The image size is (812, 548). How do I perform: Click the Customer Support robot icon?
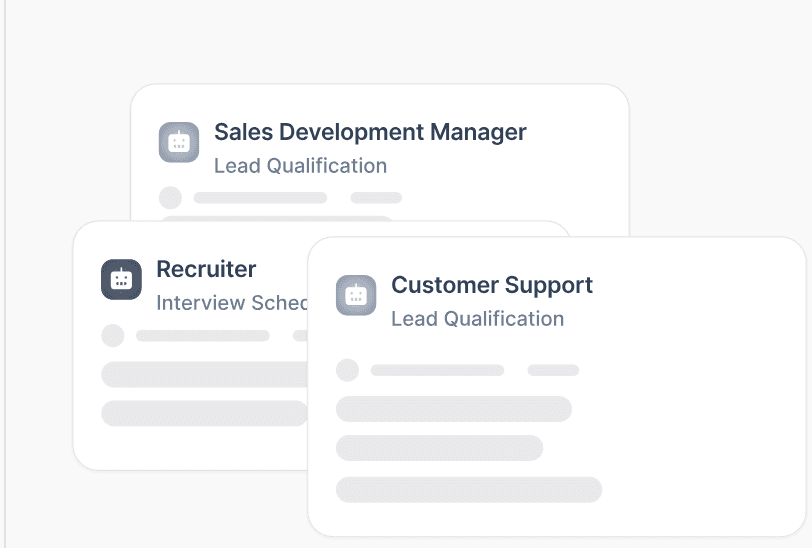click(356, 295)
